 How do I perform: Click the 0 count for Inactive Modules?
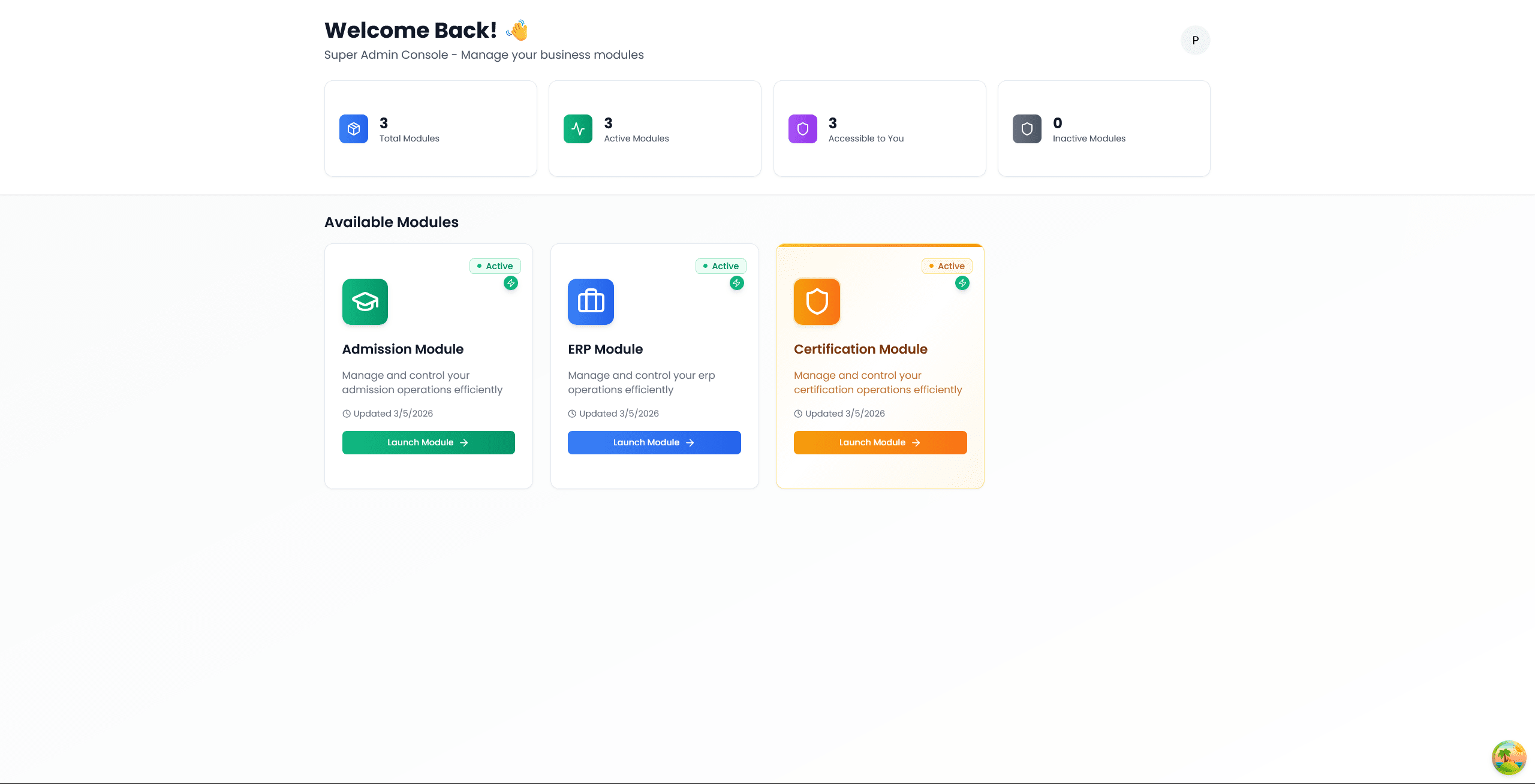tap(1058, 123)
